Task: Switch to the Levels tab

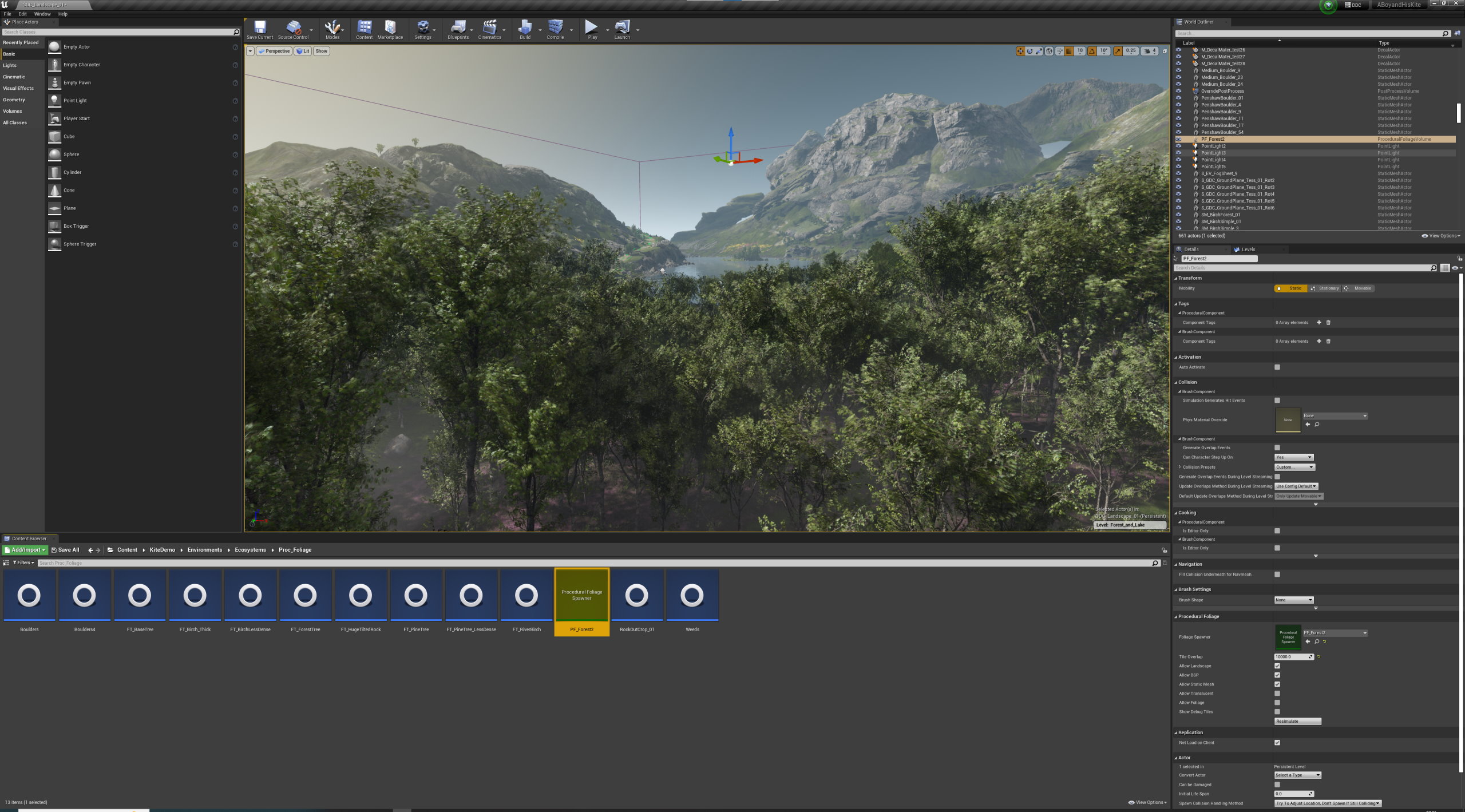Action: click(x=1245, y=249)
